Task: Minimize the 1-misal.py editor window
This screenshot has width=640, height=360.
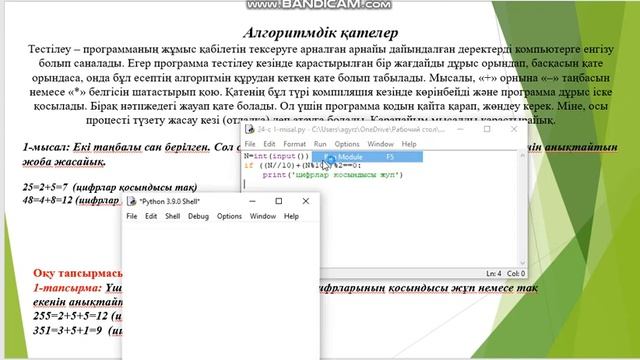Action: point(460,129)
